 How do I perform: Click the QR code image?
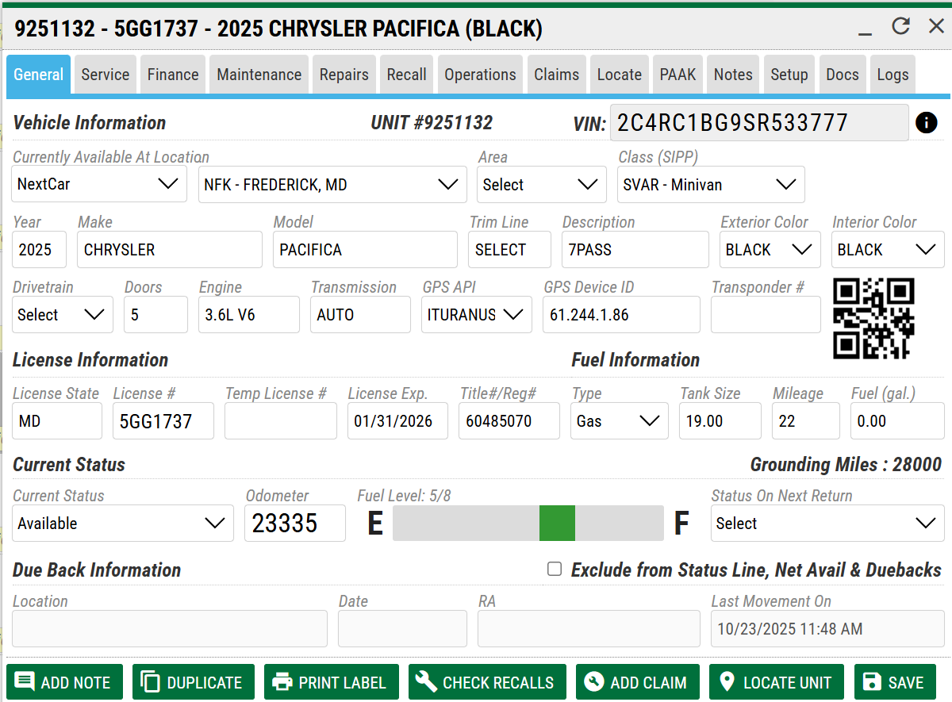(x=873, y=318)
